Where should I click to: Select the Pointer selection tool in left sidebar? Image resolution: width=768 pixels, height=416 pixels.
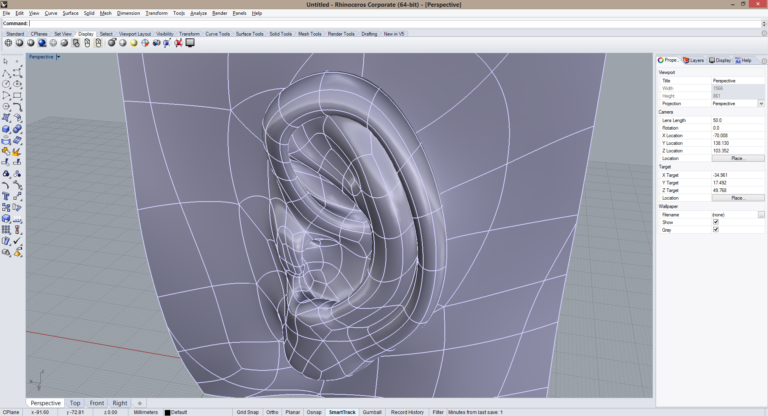click(x=6, y=61)
